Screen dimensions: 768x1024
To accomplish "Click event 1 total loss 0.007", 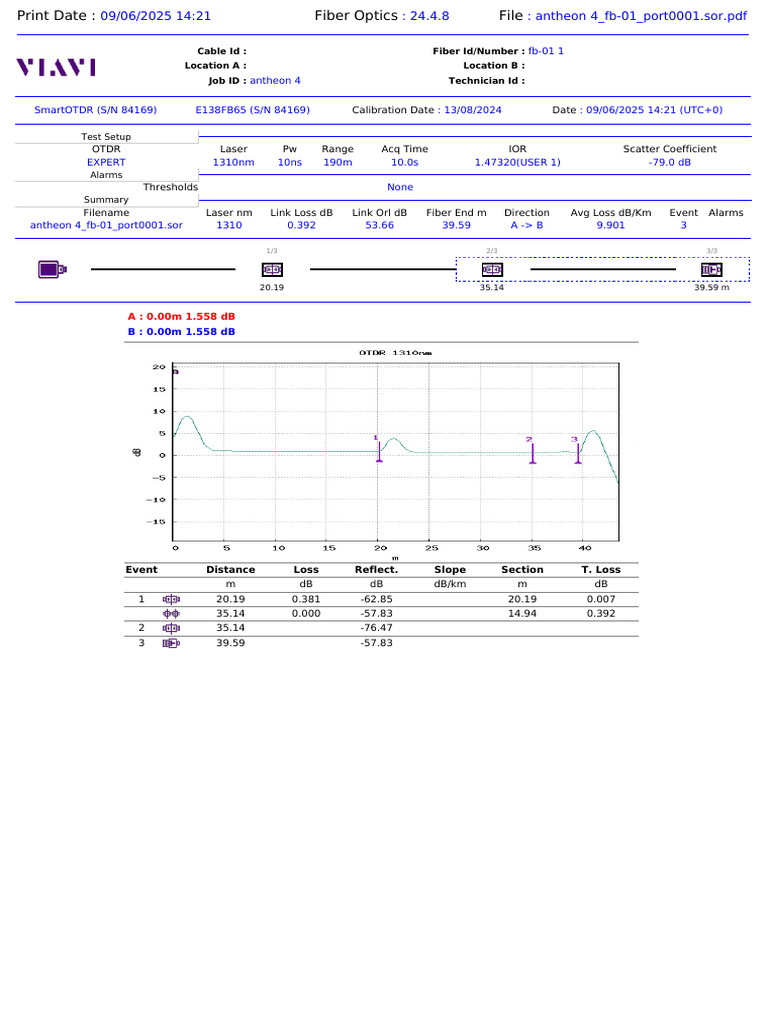I will [x=601, y=599].
